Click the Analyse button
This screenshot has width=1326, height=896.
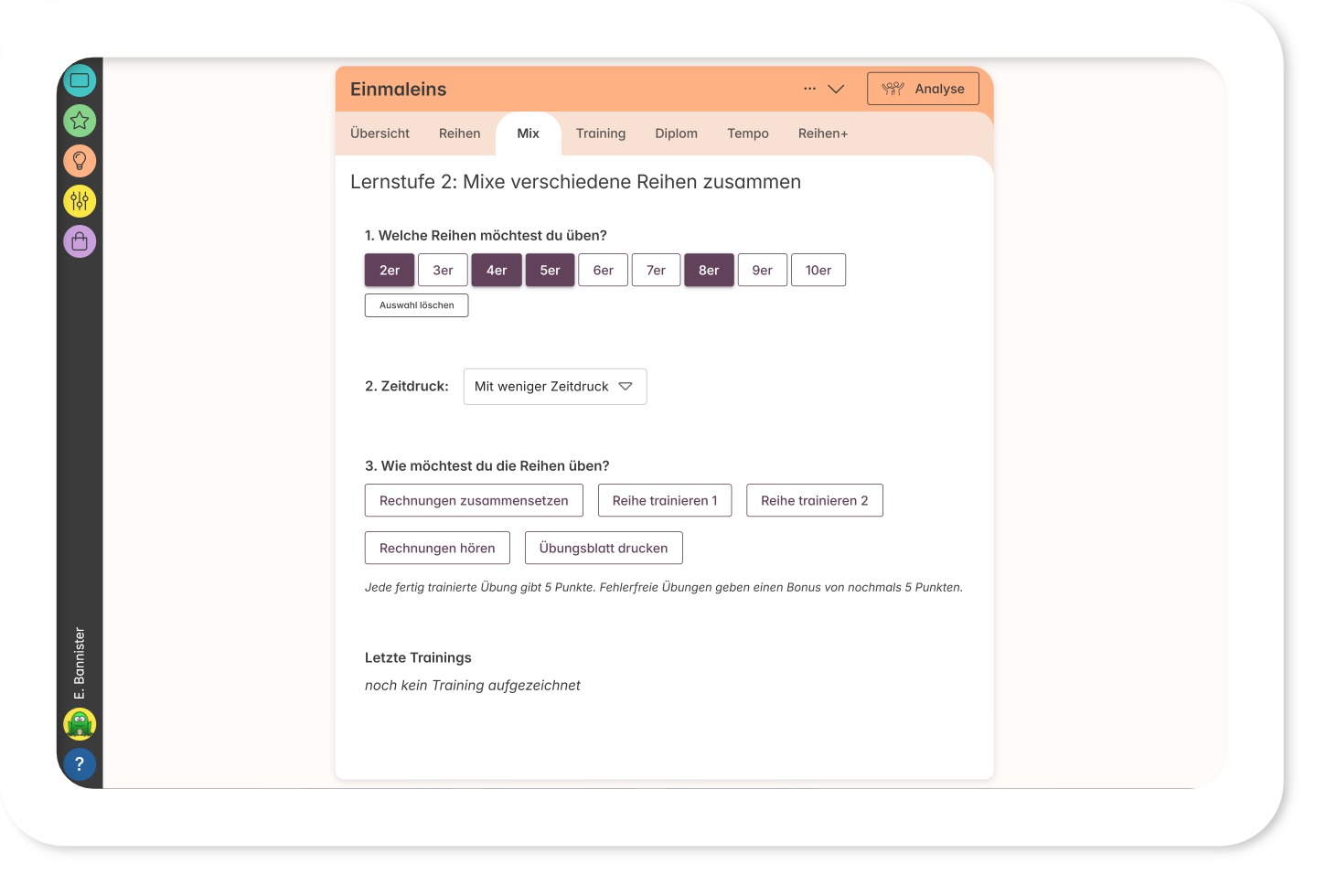(x=923, y=89)
